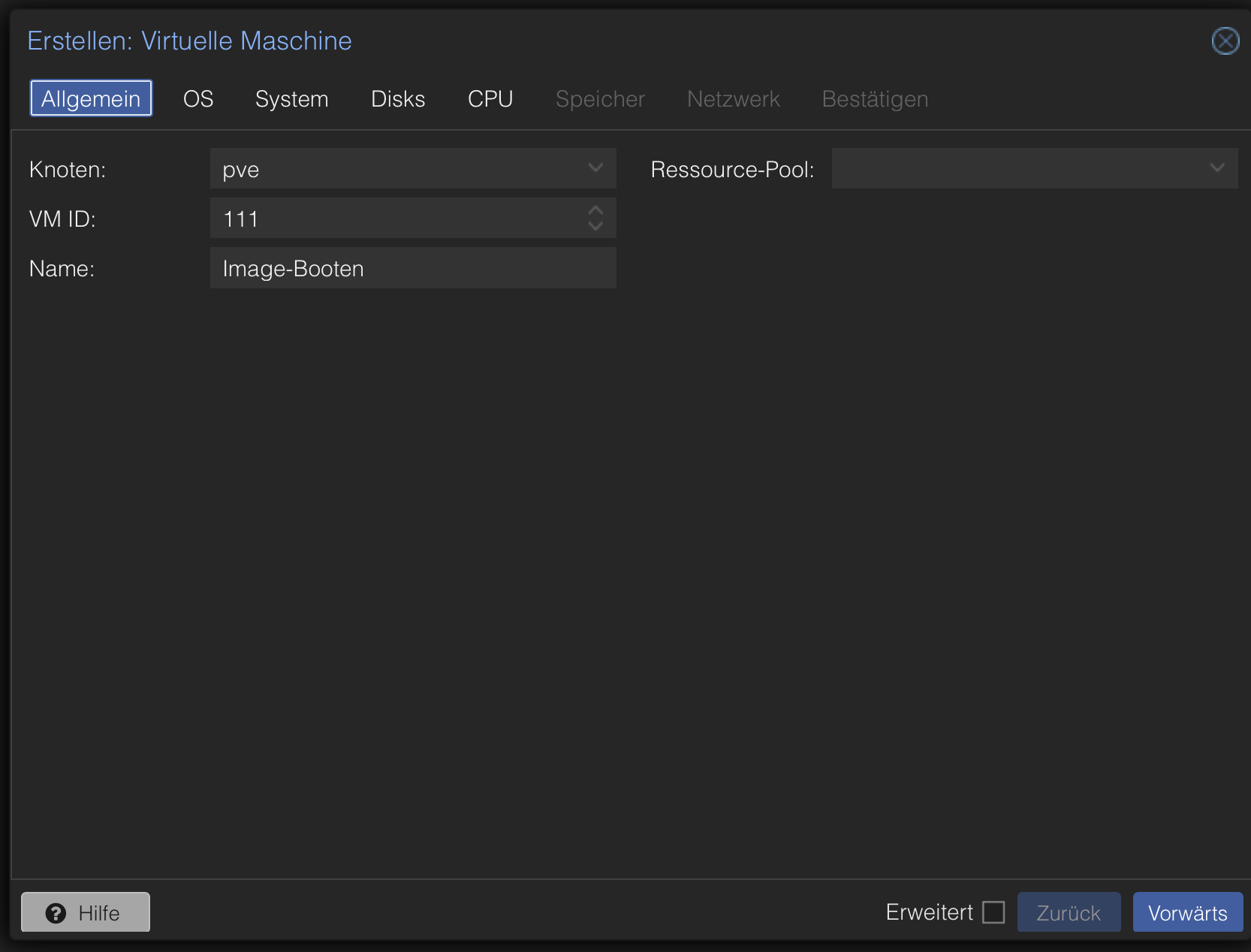This screenshot has height=952, width=1251.
Task: Open the CPU tab
Action: point(490,98)
